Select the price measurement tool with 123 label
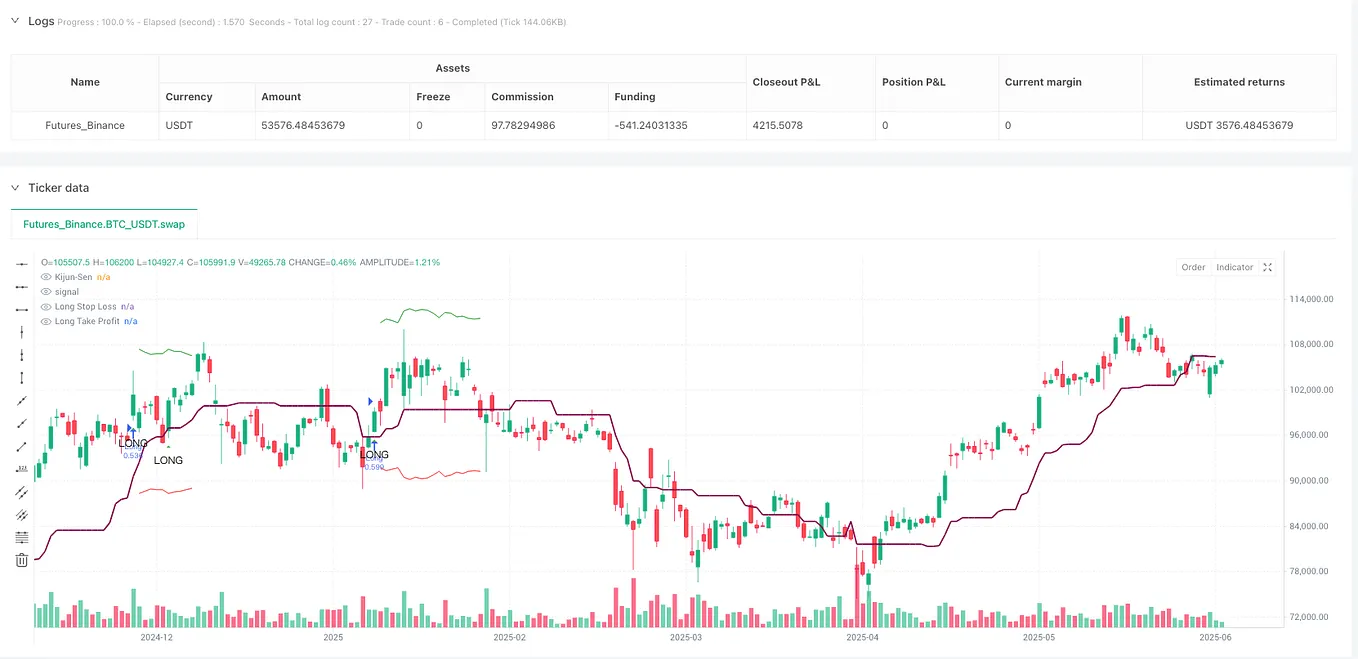 21,467
